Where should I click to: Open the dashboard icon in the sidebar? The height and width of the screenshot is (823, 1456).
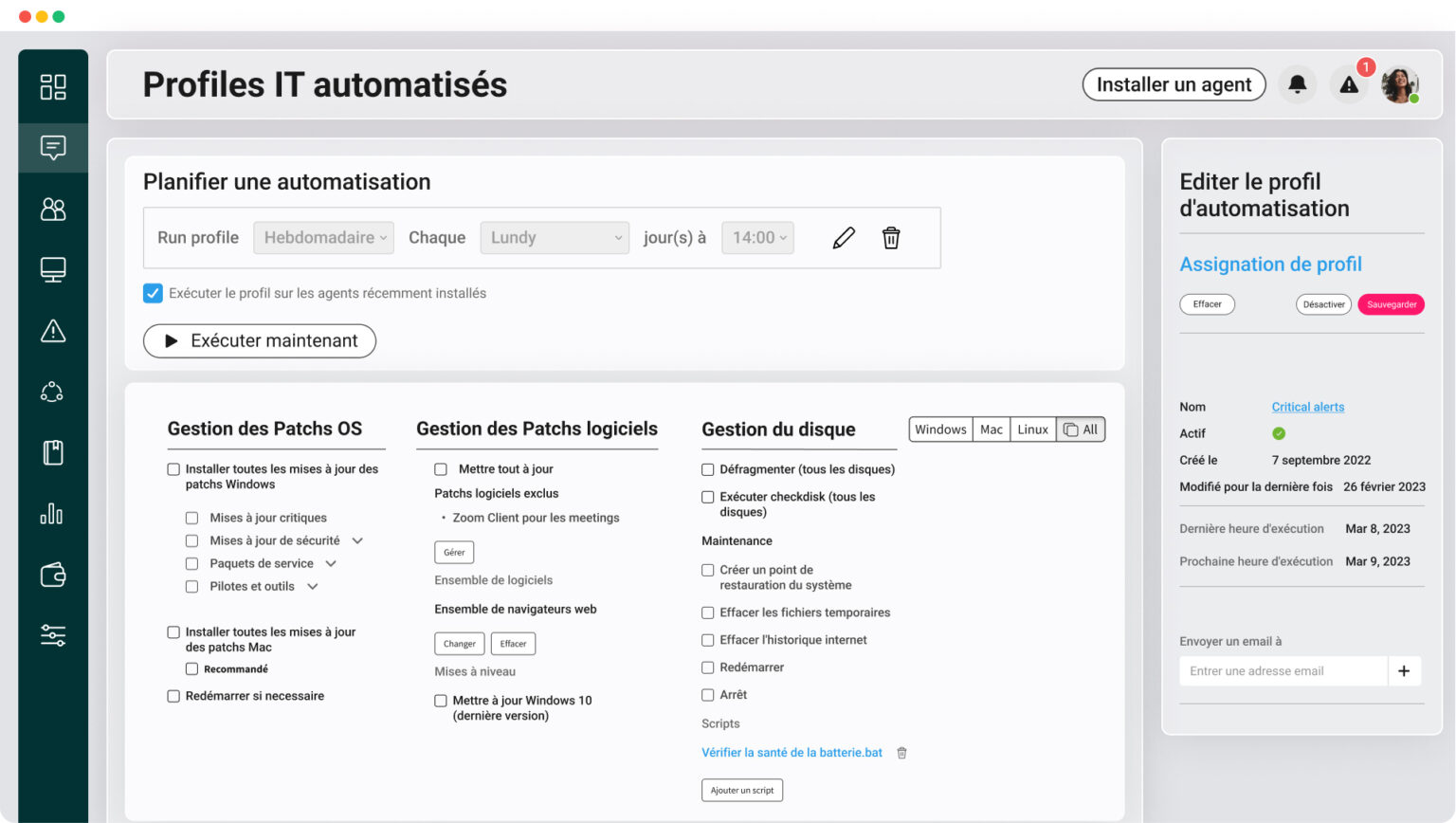53,86
